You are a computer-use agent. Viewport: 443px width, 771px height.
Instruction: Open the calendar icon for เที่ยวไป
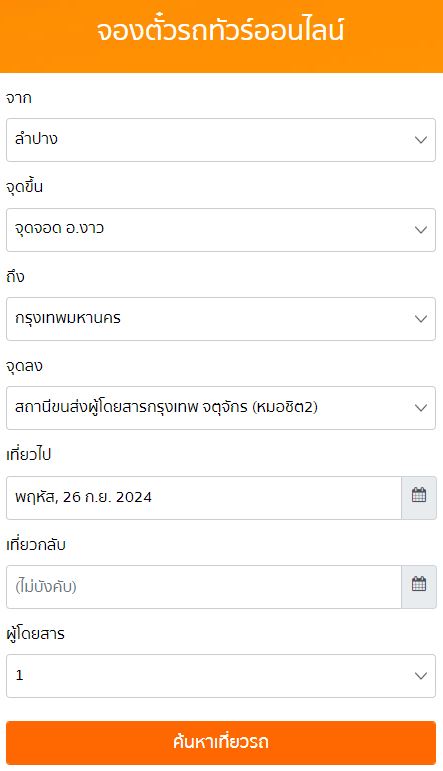click(x=418, y=497)
